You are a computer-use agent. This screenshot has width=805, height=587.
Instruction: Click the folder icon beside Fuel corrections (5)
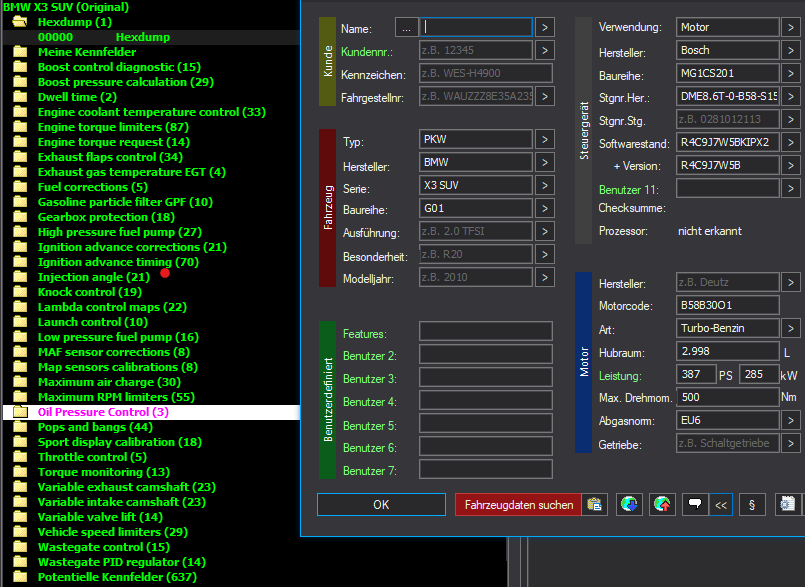(x=20, y=187)
